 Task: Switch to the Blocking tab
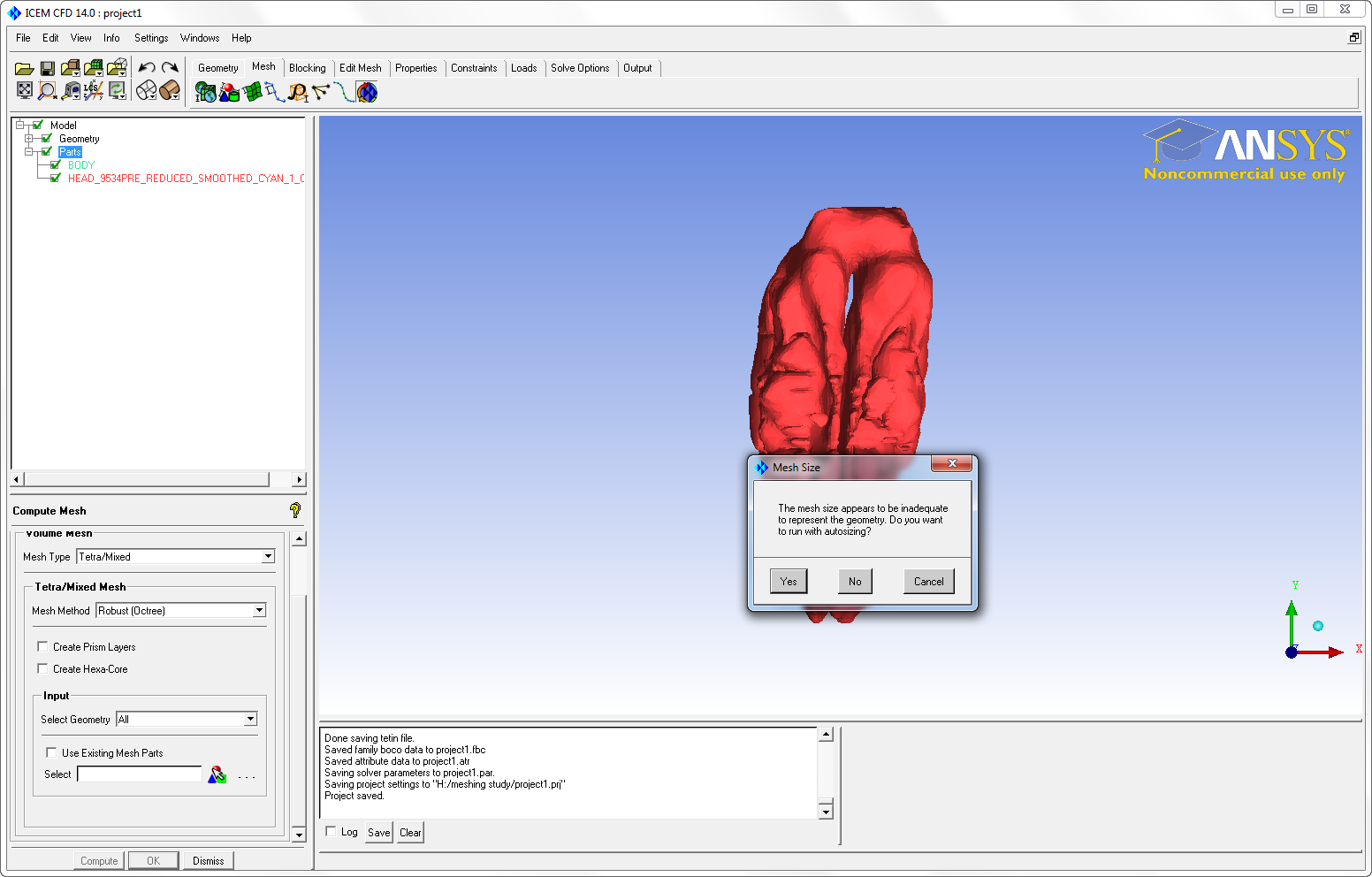click(307, 68)
